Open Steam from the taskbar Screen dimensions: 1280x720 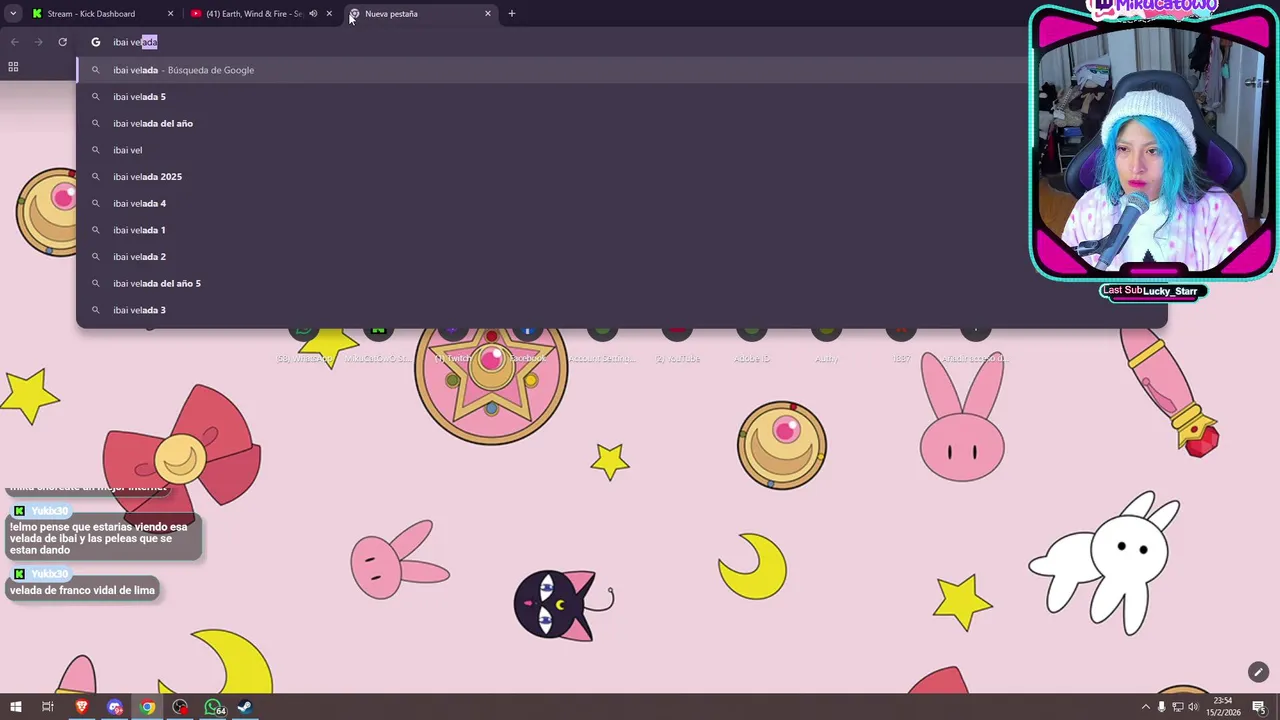click(x=245, y=707)
